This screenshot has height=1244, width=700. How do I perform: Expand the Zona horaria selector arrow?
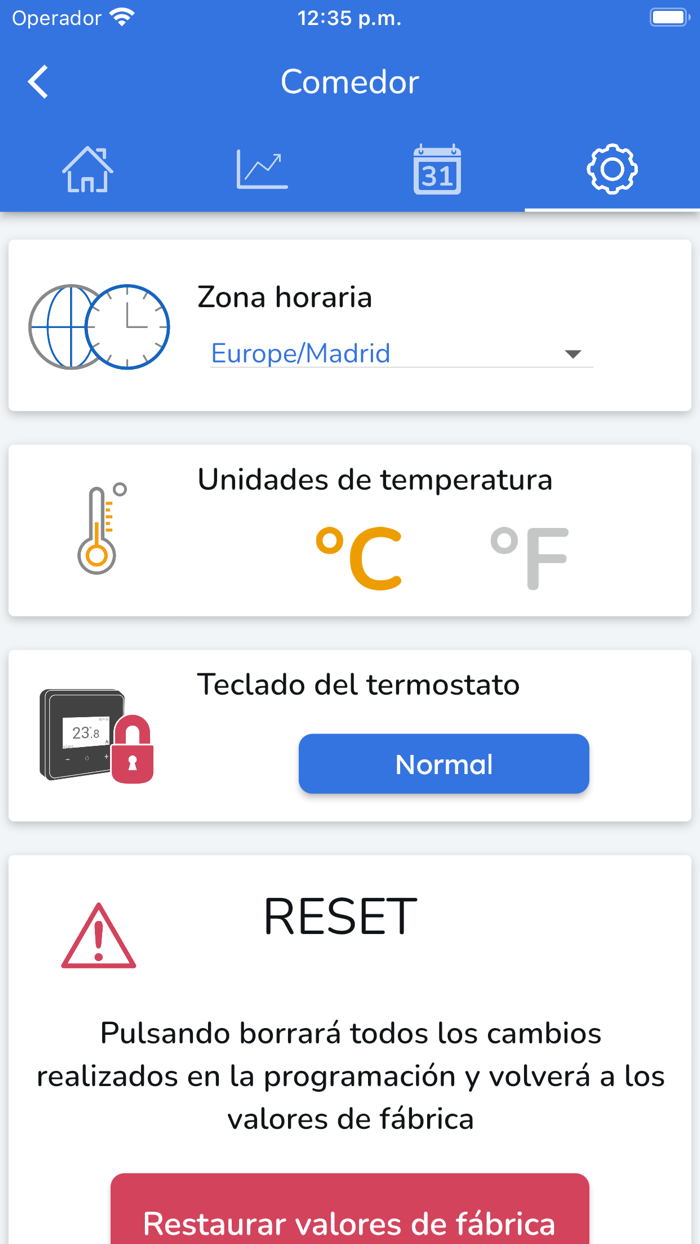point(572,354)
